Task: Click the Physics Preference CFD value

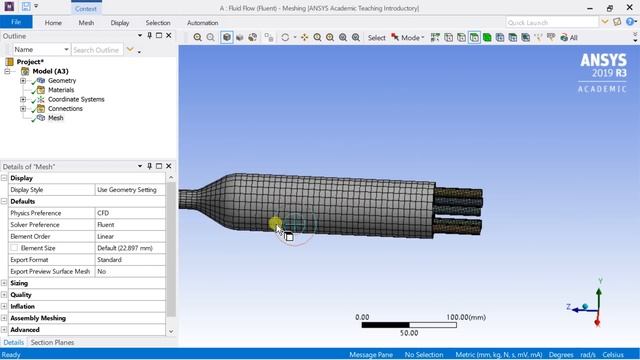Action: pos(130,213)
